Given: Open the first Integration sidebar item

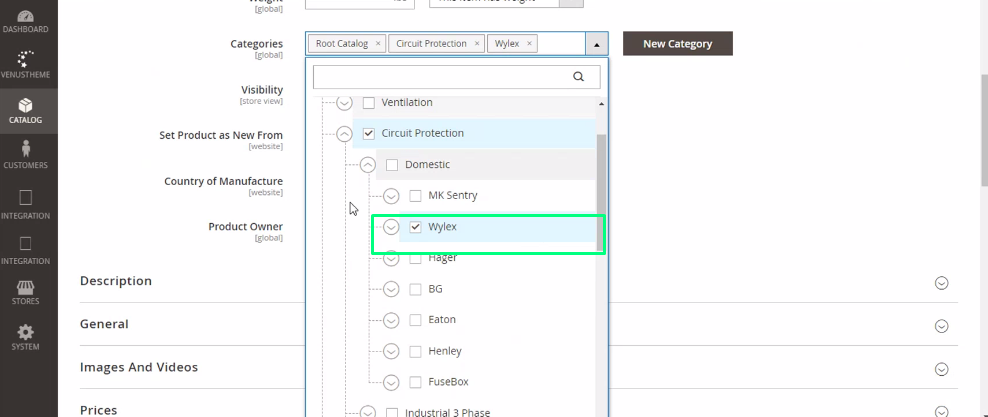Looking at the screenshot, I should pos(25,203).
